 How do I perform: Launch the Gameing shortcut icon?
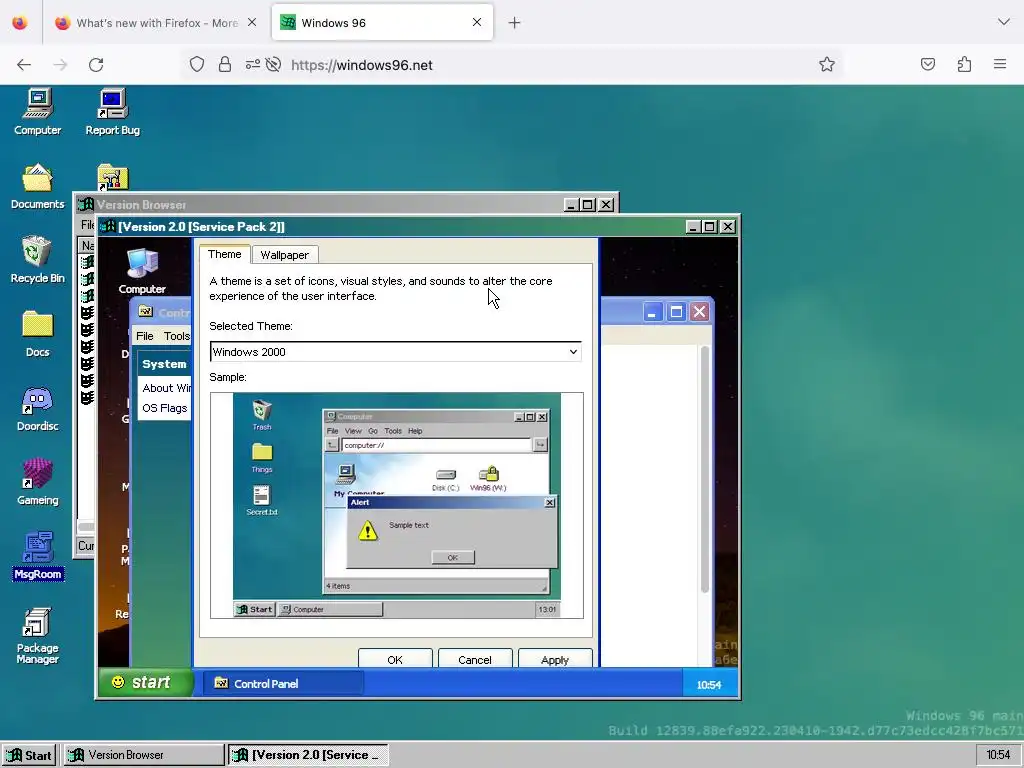[x=37, y=482]
